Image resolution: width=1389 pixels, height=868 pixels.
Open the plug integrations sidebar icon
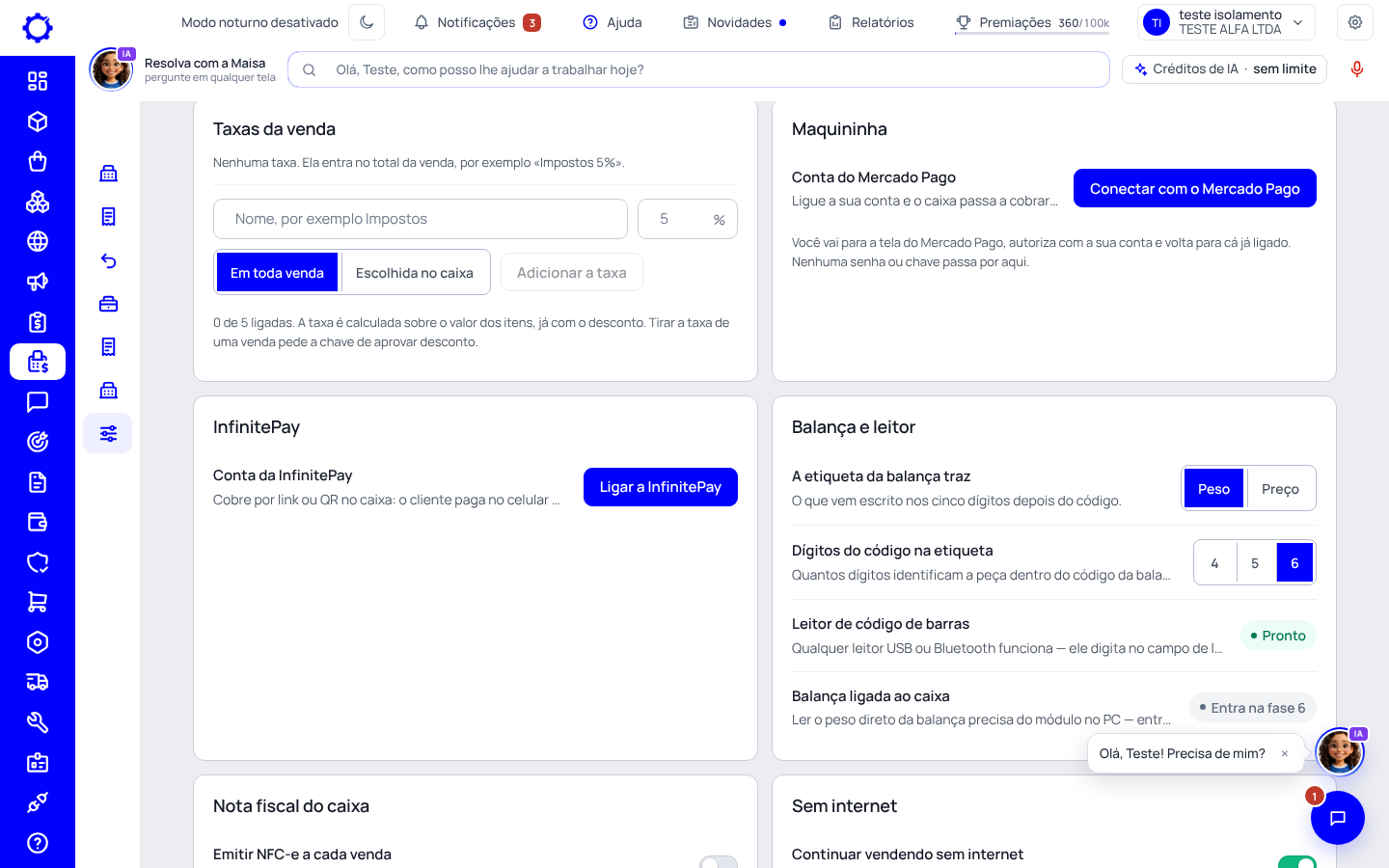click(38, 802)
